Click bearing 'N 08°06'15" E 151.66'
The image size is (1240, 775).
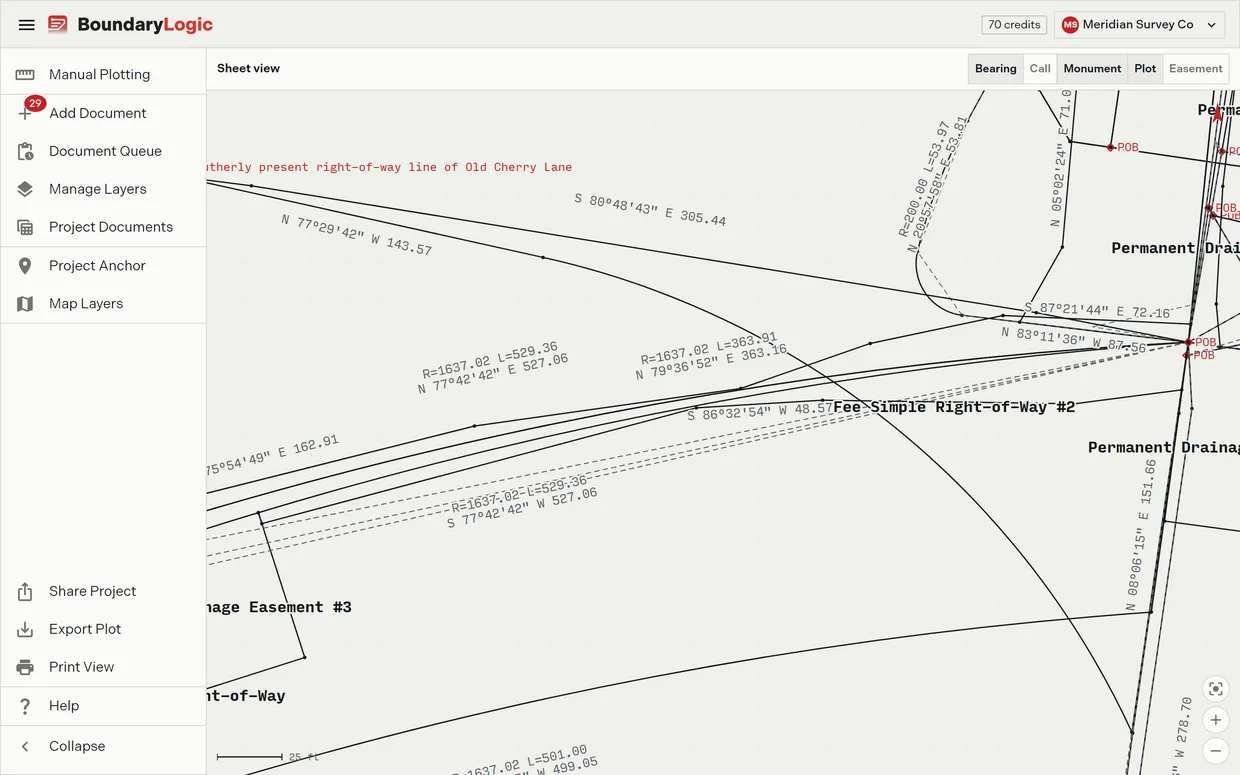pyautogui.click(x=1140, y=535)
